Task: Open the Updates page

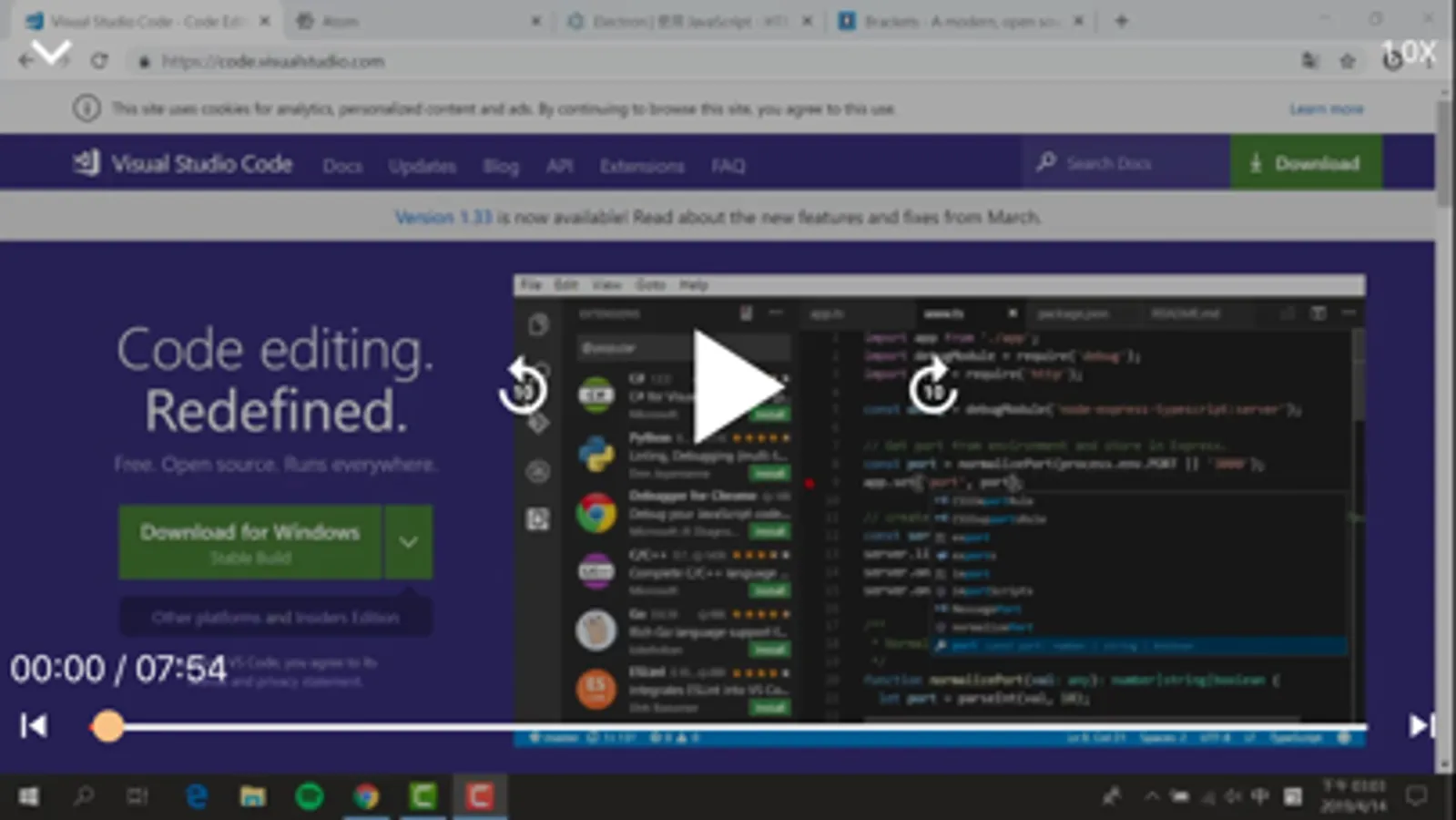Action: click(x=422, y=166)
